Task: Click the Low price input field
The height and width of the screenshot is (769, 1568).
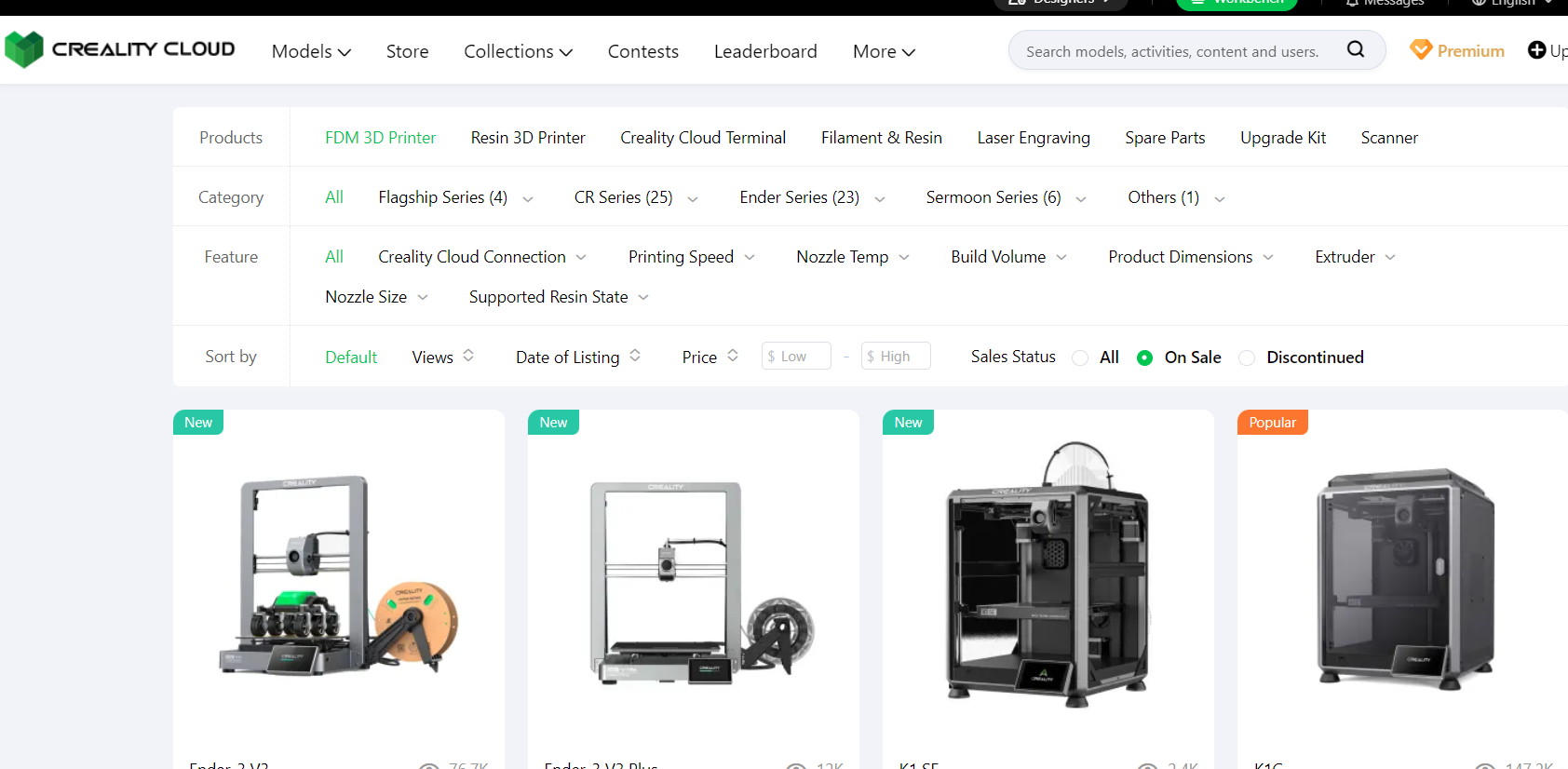Action: click(x=796, y=357)
